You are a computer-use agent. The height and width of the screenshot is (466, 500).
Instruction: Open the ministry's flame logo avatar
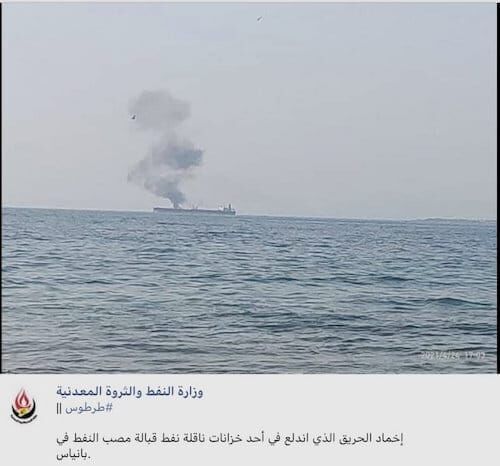coord(24,405)
